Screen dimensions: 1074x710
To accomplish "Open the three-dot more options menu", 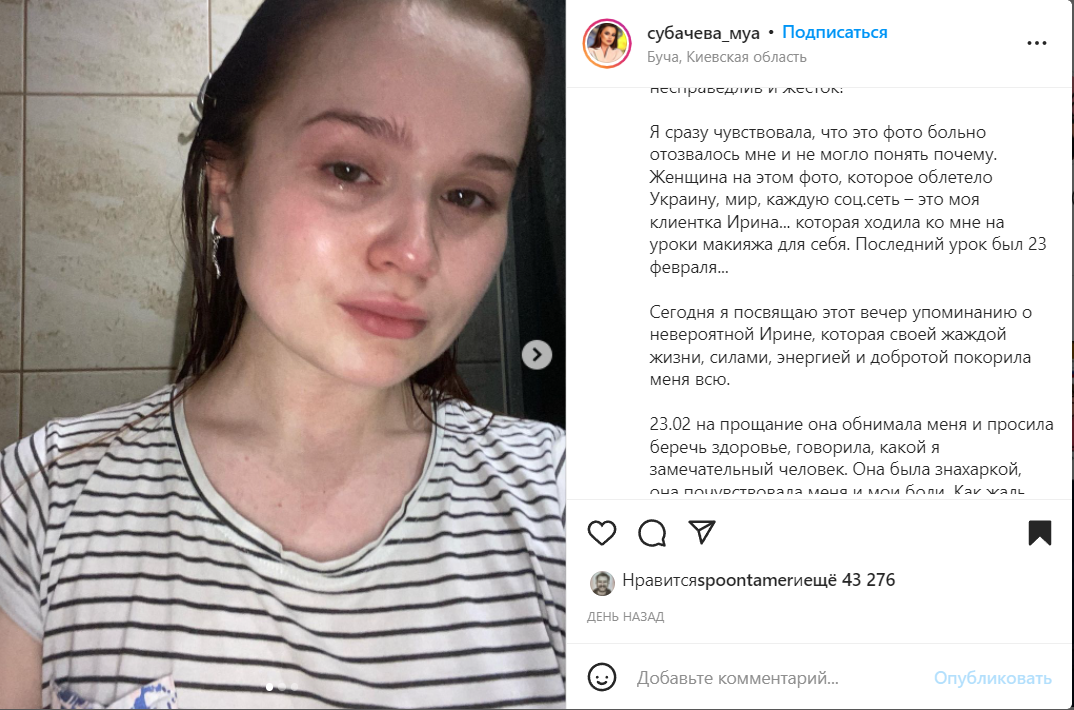I will (1036, 43).
